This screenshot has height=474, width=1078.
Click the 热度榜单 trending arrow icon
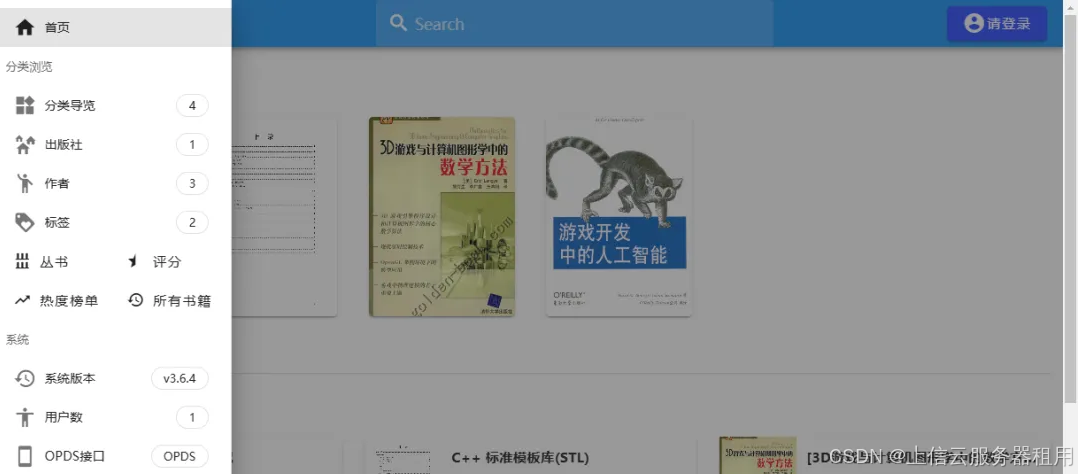[23, 301]
